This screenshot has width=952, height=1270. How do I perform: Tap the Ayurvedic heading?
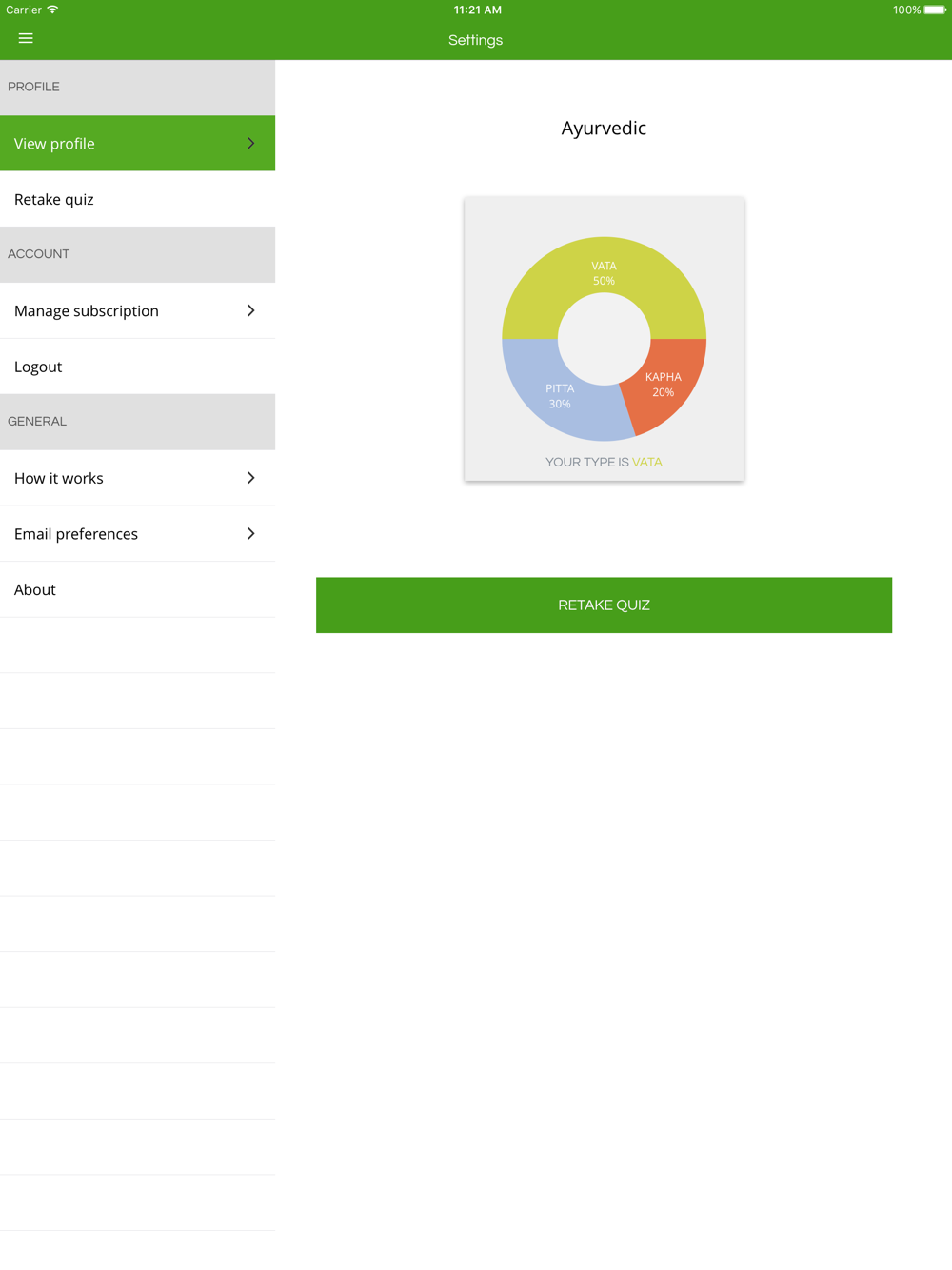(604, 128)
